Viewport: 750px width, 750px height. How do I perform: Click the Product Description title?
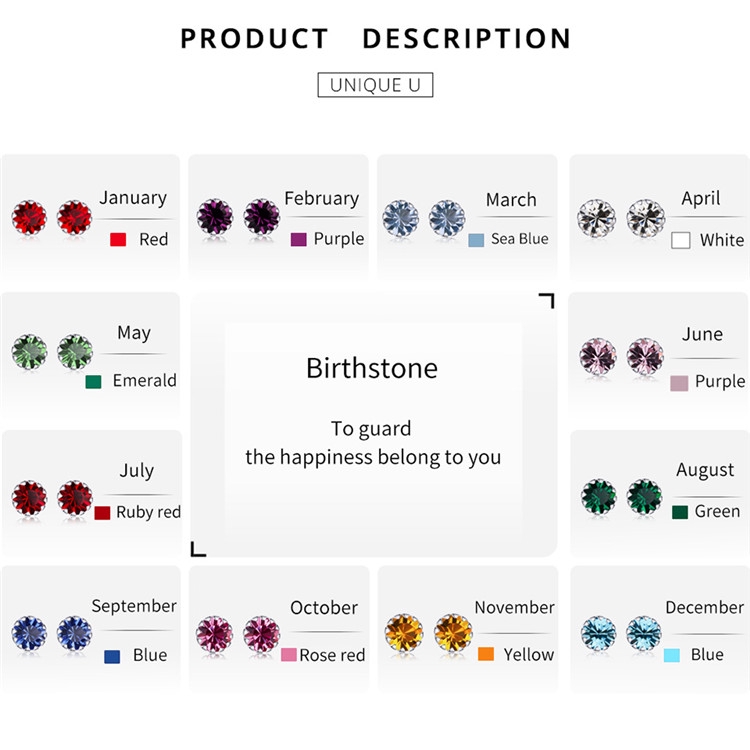pyautogui.click(x=375, y=39)
